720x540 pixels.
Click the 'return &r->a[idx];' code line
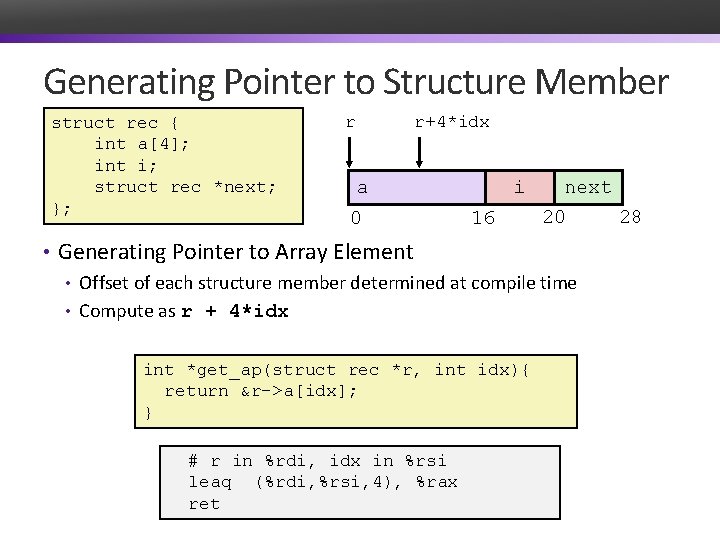(x=260, y=391)
